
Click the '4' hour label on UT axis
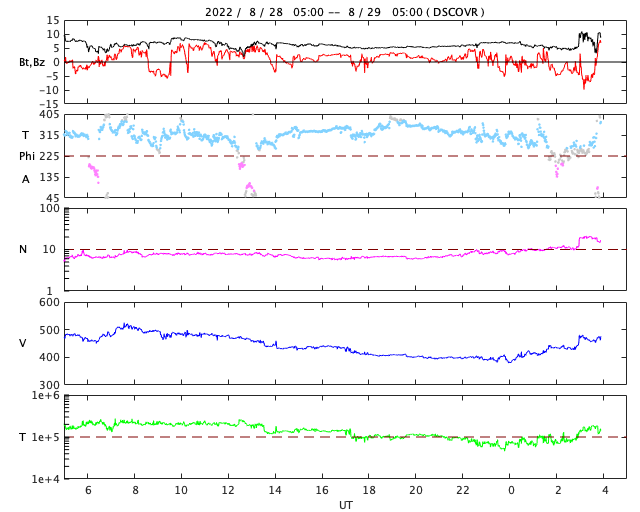605,490
